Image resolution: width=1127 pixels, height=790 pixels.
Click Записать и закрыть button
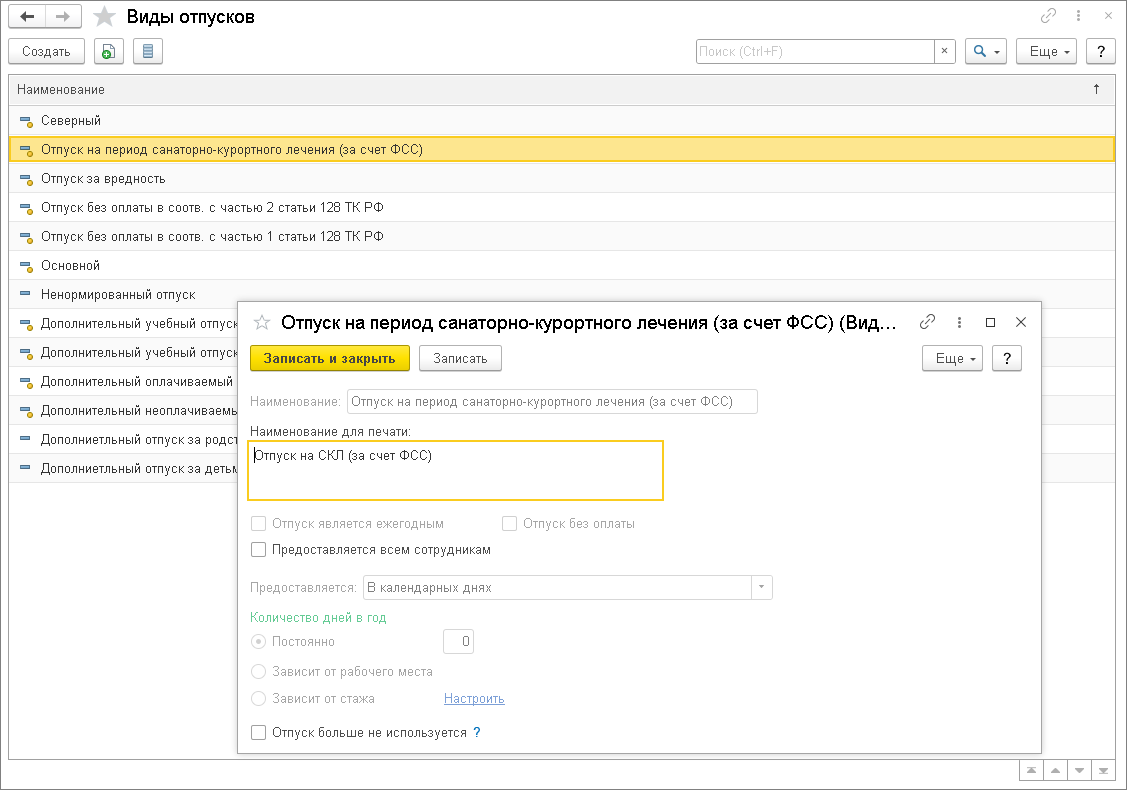coord(330,358)
